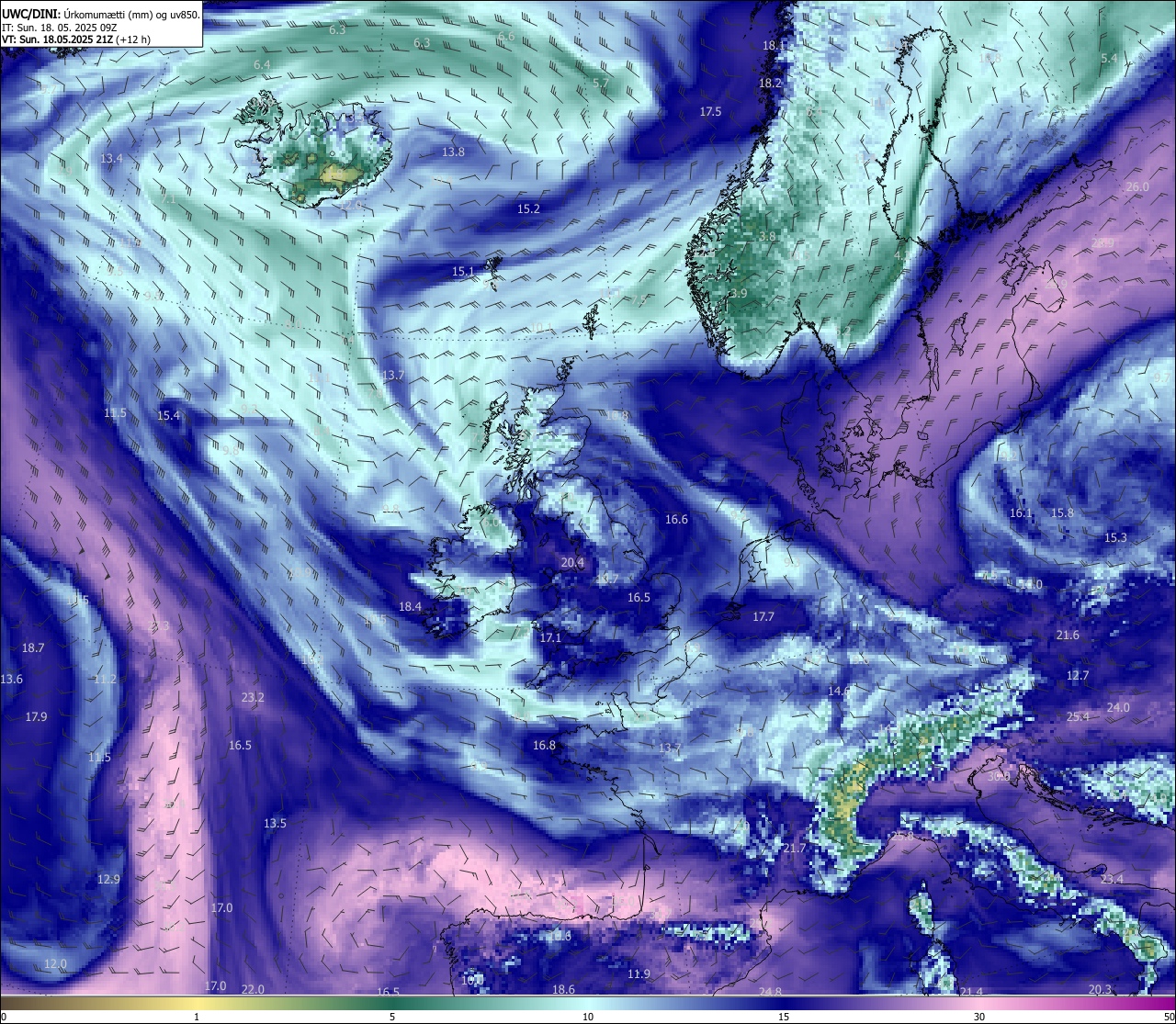Click the 3.9 value over southern Norway
Screen dimensions: 1176x1024
point(739,294)
